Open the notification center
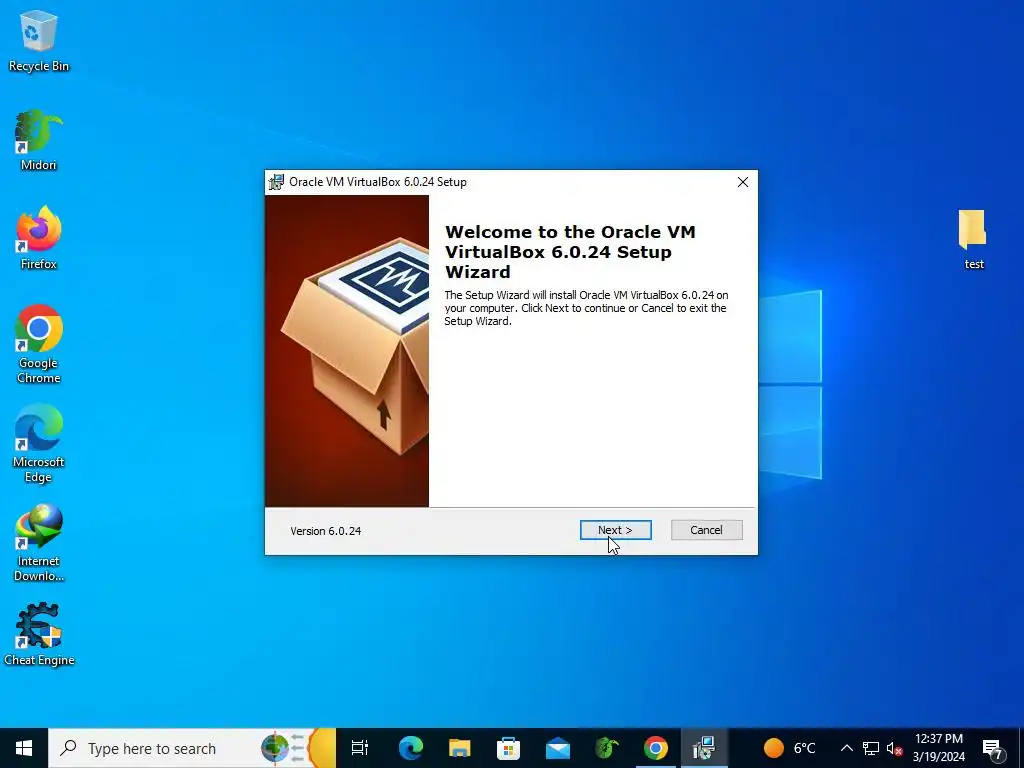Viewport: 1024px width, 768px height. click(x=992, y=748)
